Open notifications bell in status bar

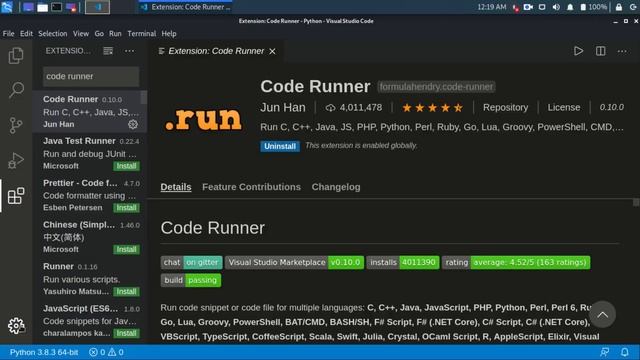(x=625, y=352)
